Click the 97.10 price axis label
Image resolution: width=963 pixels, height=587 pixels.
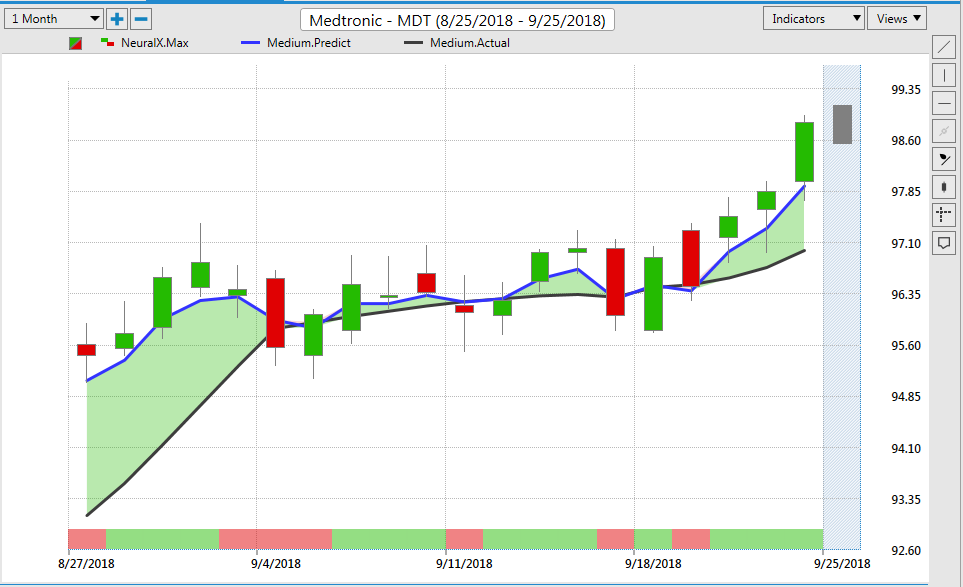906,244
